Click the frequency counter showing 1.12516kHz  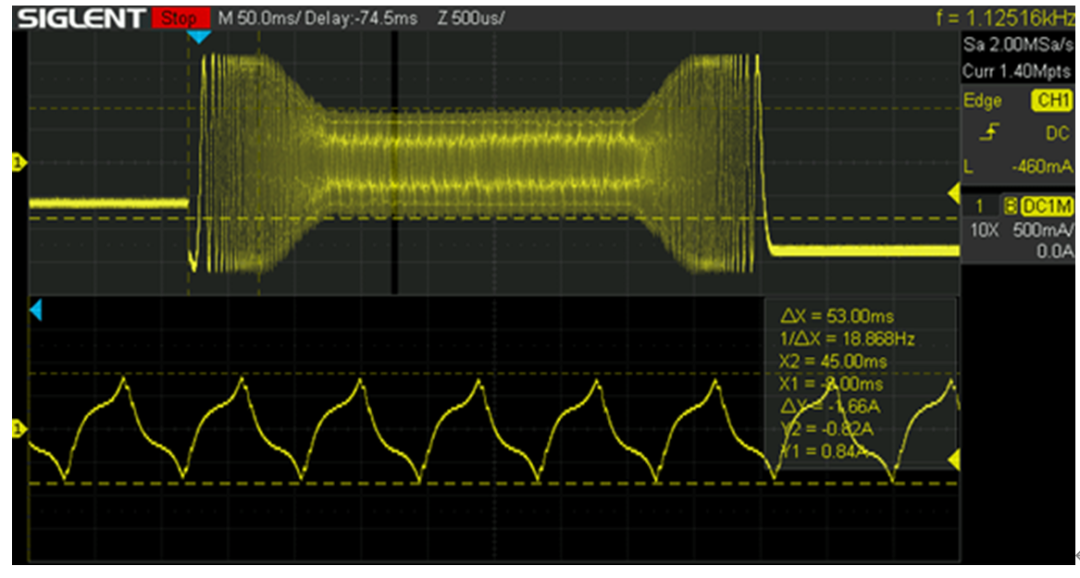pos(1008,16)
